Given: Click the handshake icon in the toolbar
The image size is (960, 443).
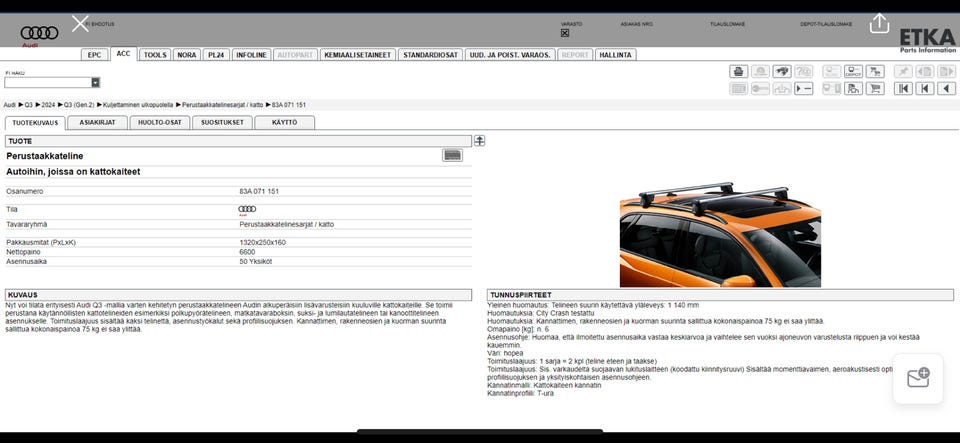Looking at the screenshot, I should (x=782, y=72).
